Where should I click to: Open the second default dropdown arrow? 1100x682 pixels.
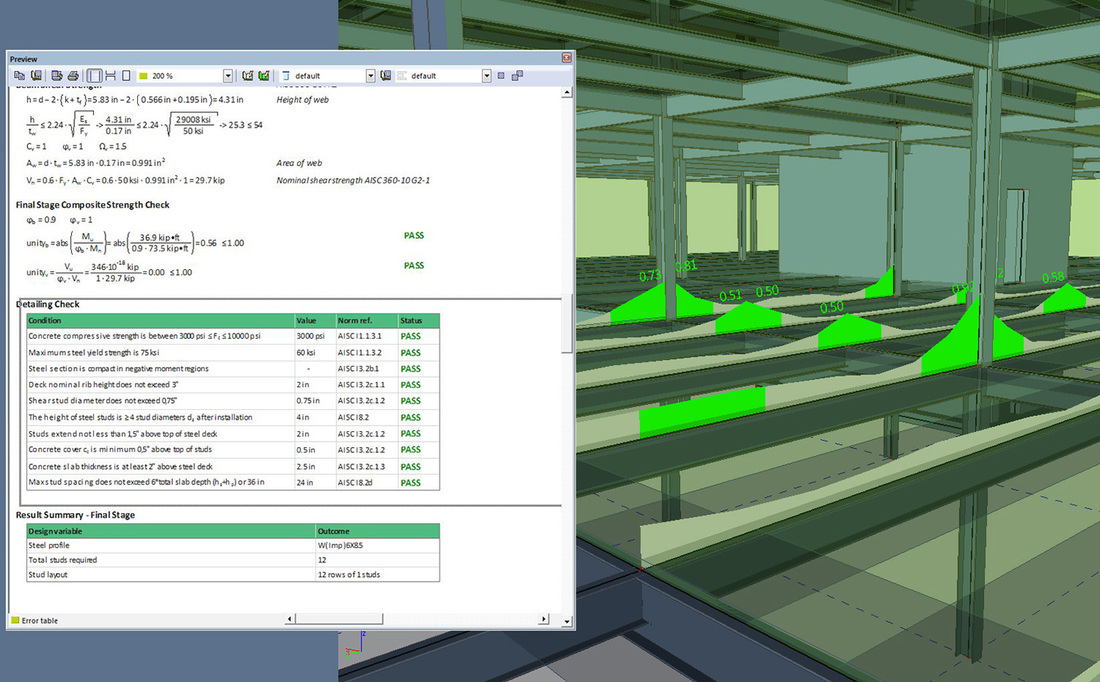[x=486, y=76]
